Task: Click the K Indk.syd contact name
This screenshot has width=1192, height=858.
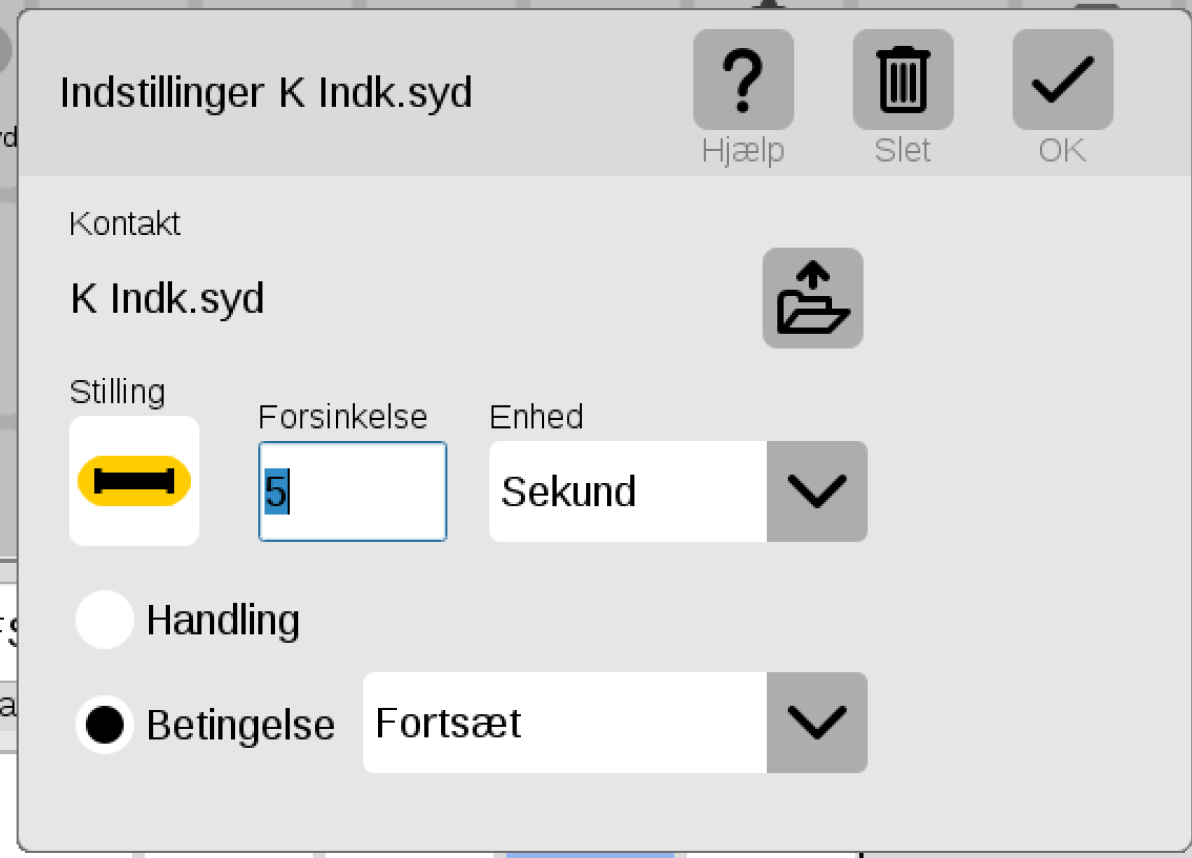Action: pyautogui.click(x=167, y=299)
